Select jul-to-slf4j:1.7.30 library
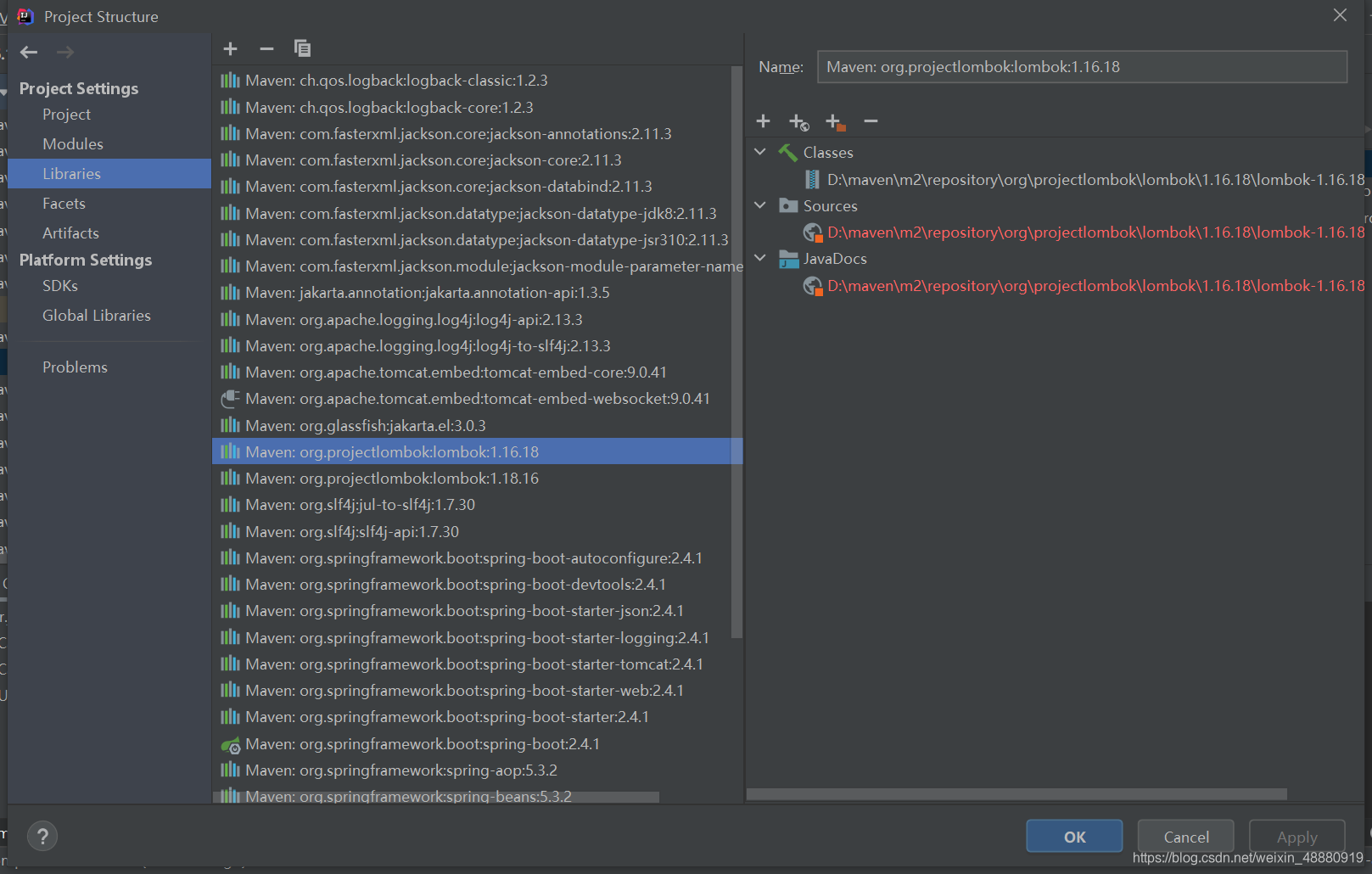 [x=477, y=505]
